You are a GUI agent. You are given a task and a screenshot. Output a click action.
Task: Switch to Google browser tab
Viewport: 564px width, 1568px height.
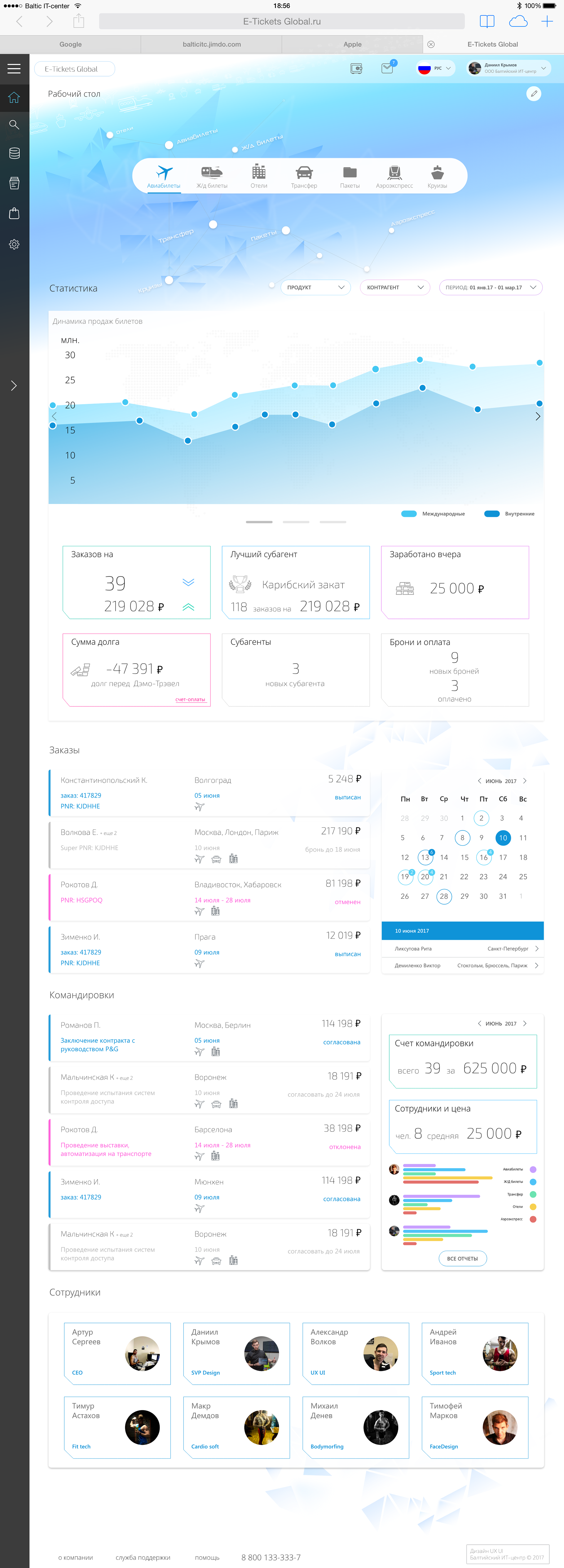click(x=70, y=44)
